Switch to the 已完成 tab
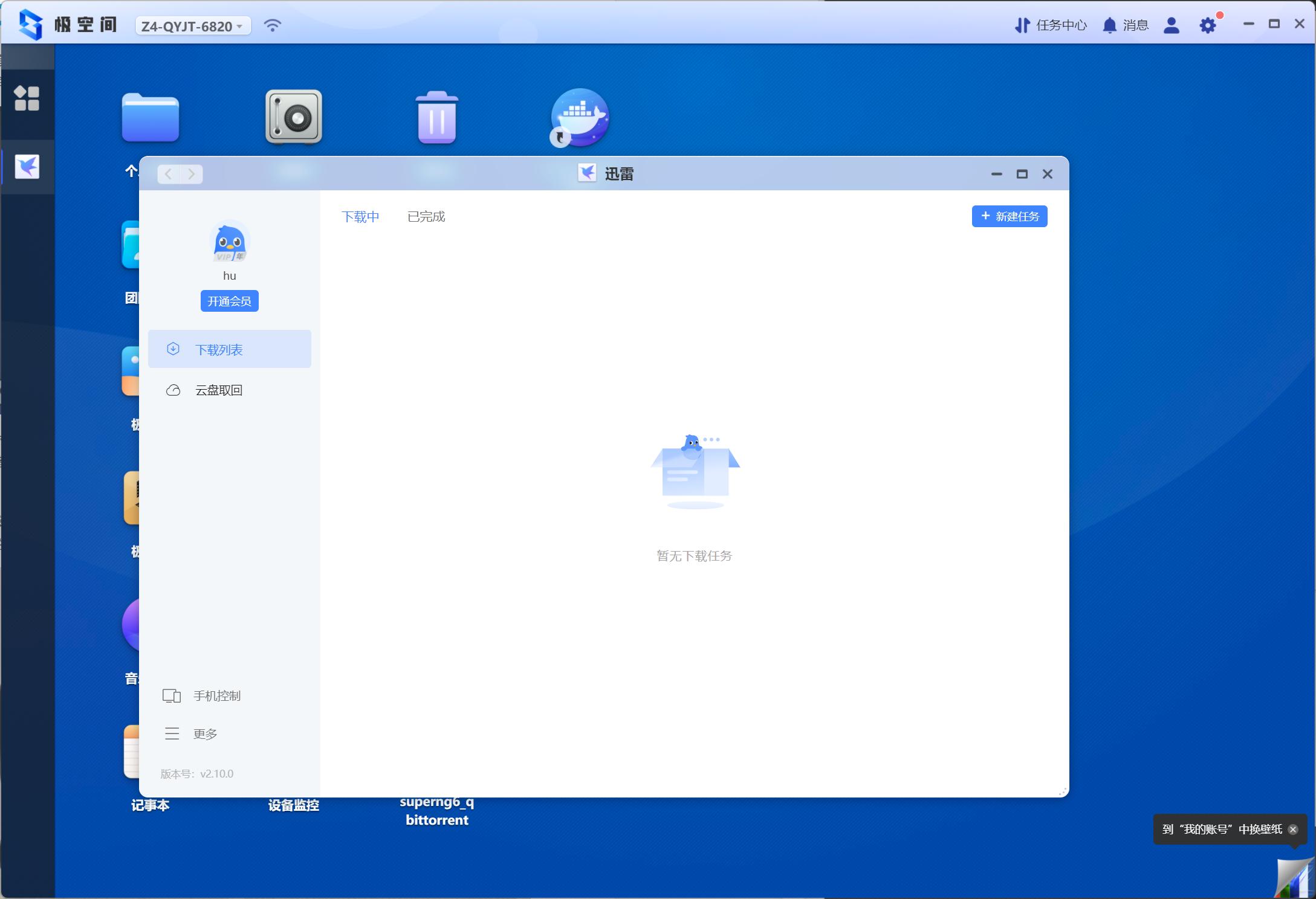The height and width of the screenshot is (899, 1316). tap(426, 216)
